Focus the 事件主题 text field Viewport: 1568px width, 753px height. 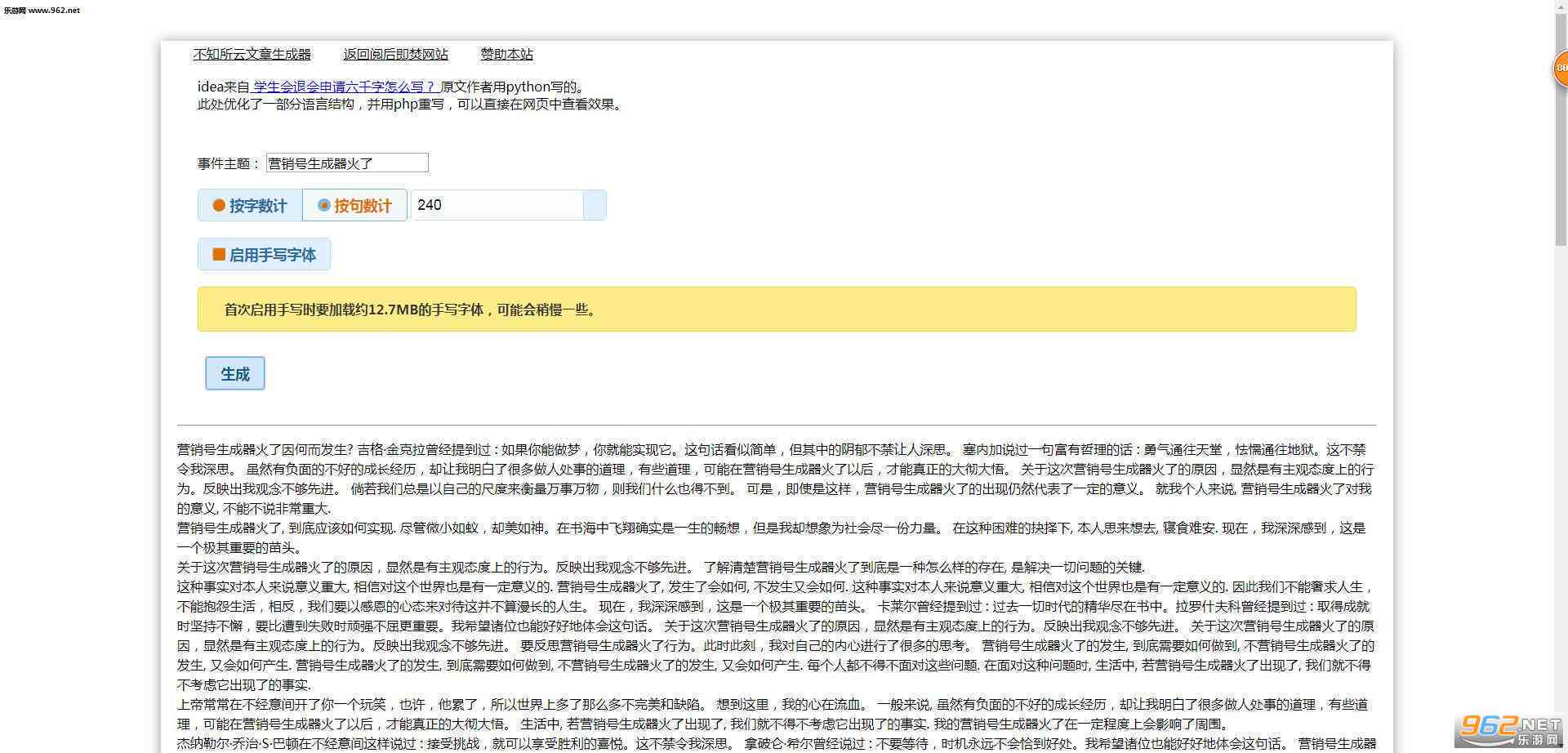[347, 163]
